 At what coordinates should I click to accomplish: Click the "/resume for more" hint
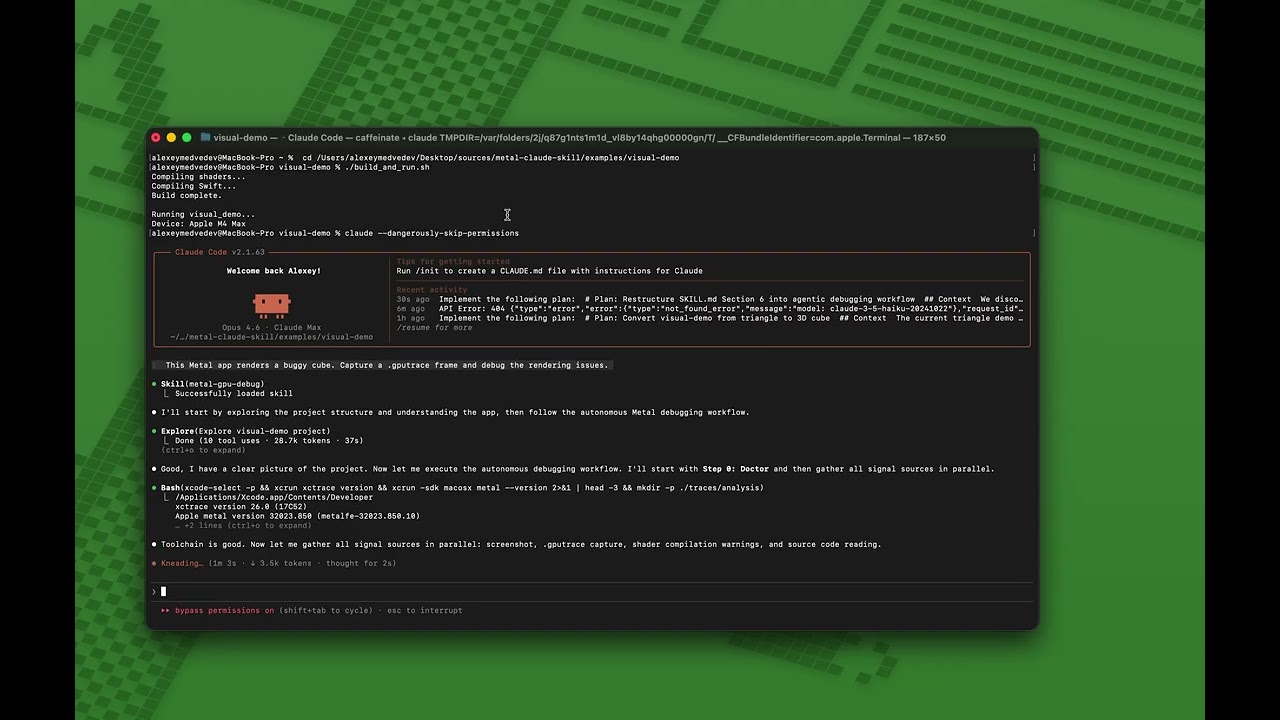pos(434,328)
